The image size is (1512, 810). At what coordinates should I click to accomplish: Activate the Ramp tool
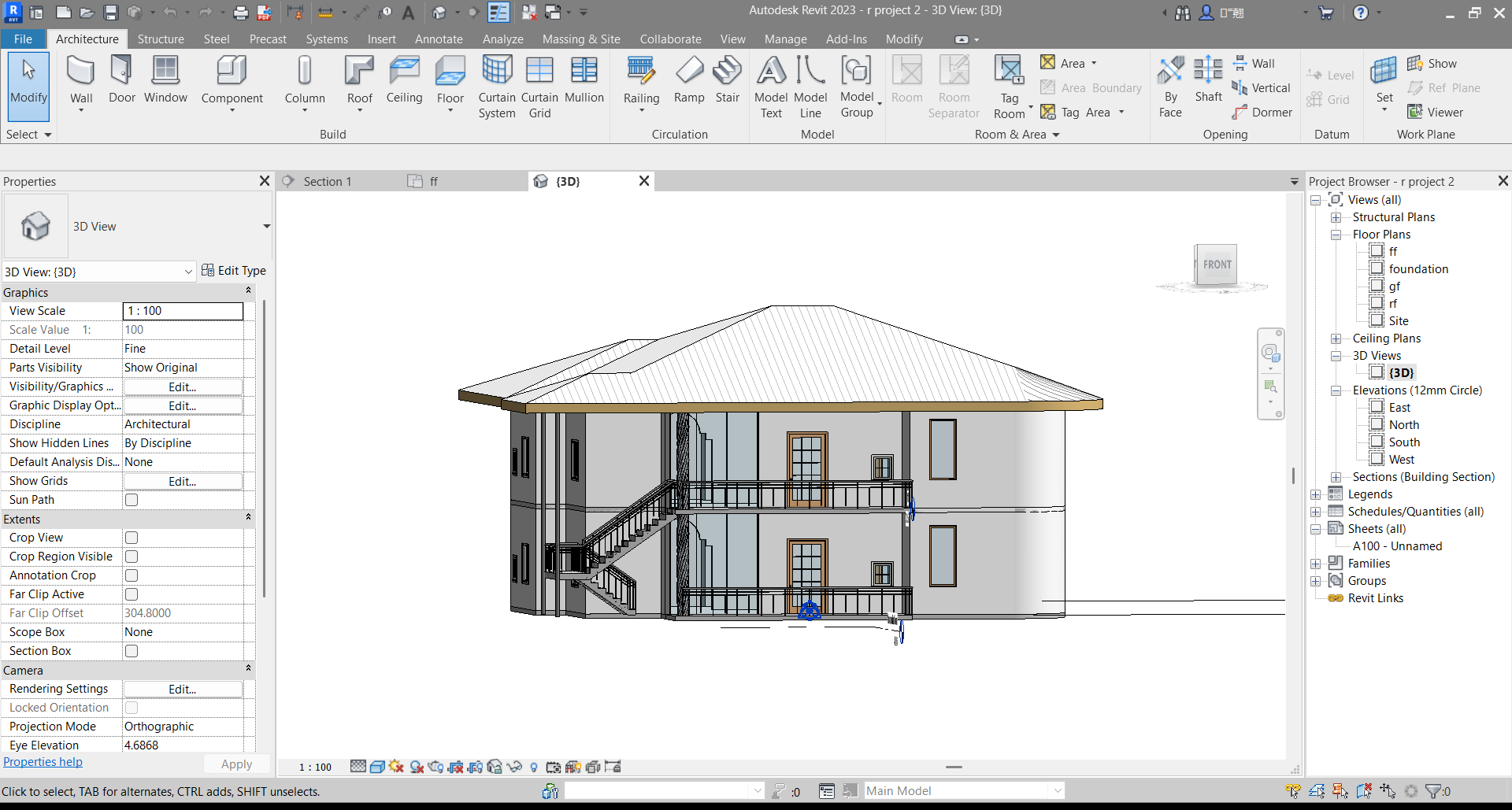point(689,80)
